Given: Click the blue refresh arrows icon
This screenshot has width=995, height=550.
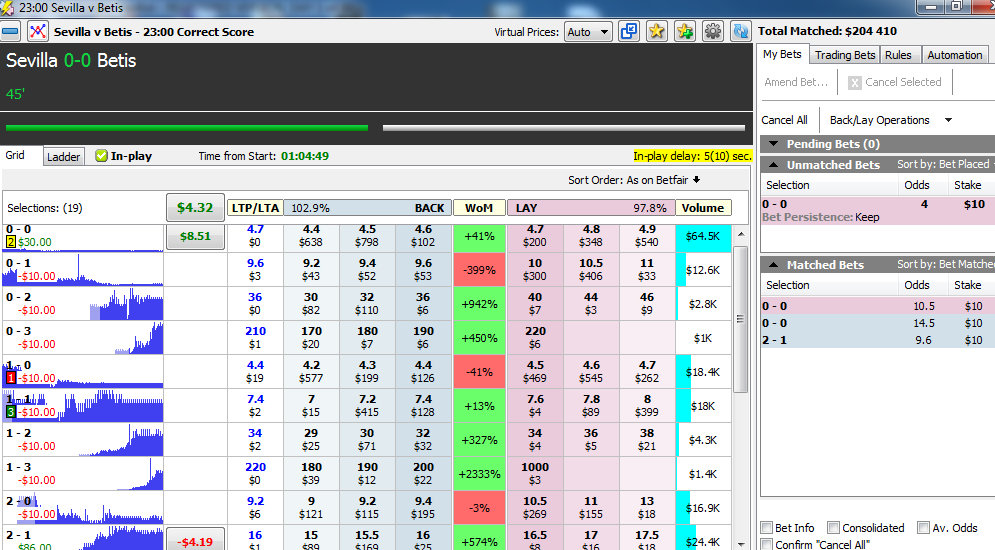Looking at the screenshot, I should click(740, 31).
